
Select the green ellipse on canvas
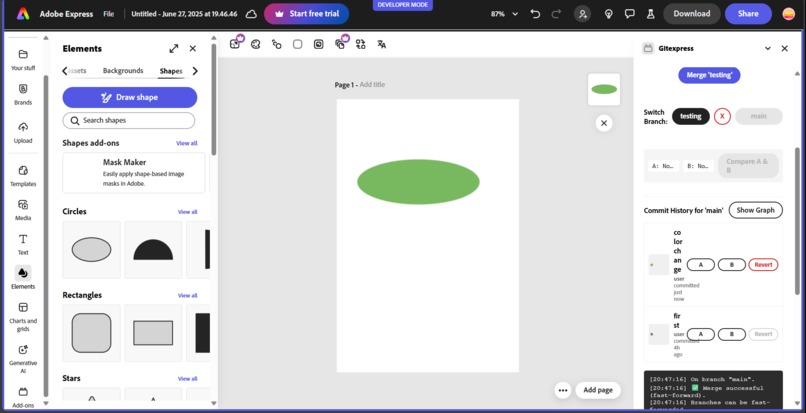click(418, 182)
